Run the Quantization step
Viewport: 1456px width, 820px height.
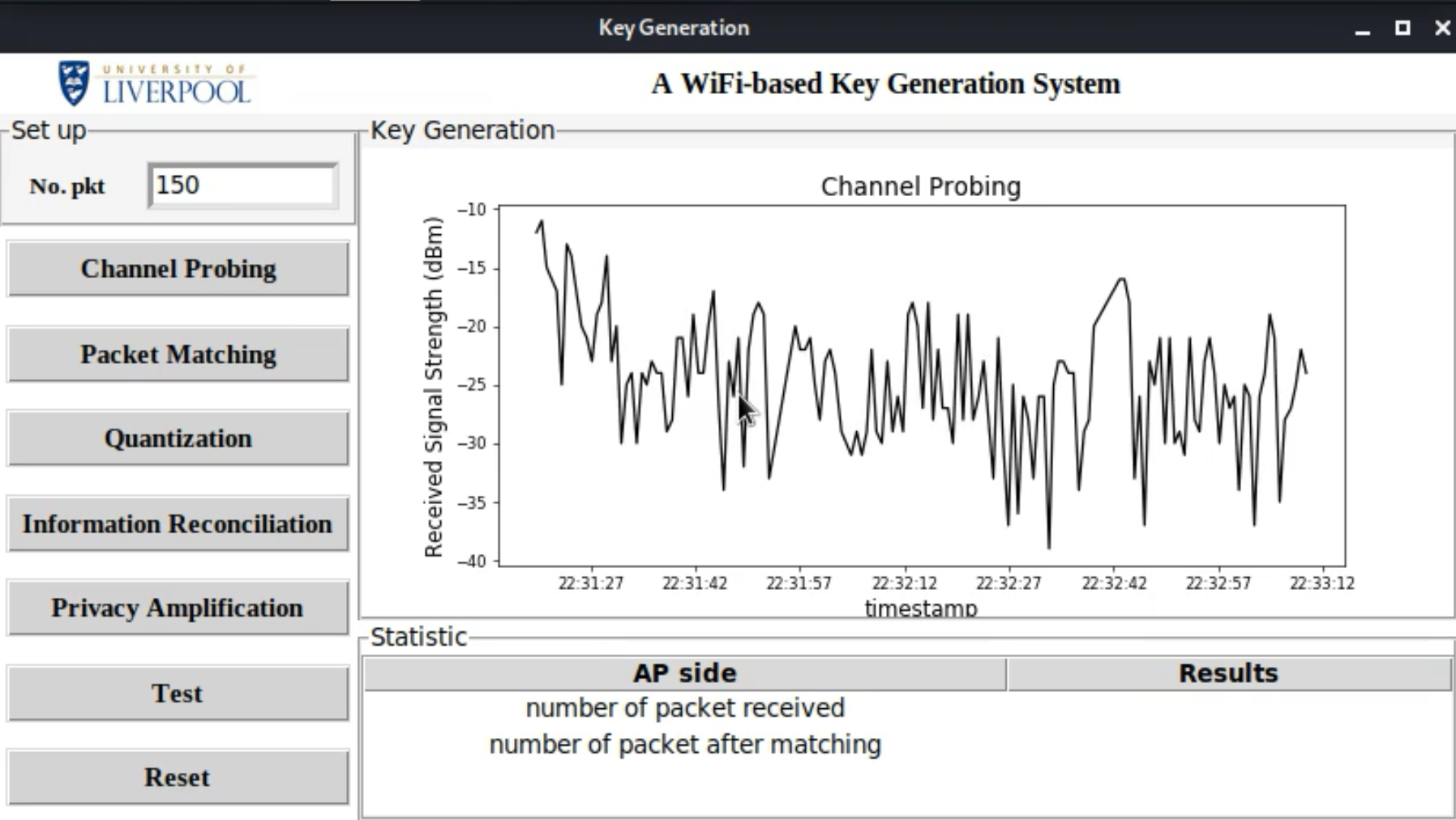click(x=178, y=438)
